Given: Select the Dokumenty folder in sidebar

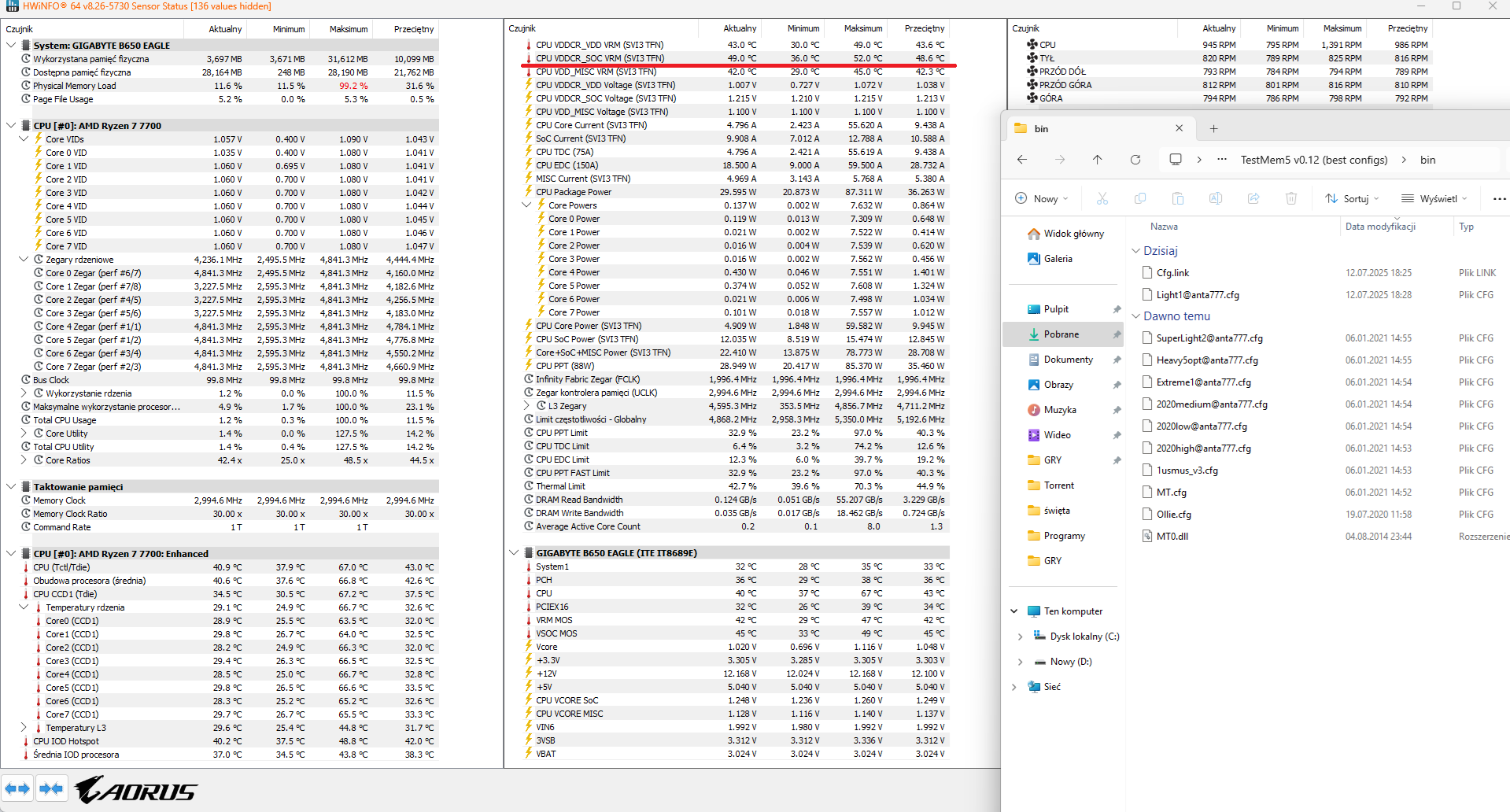Looking at the screenshot, I should 1068,360.
